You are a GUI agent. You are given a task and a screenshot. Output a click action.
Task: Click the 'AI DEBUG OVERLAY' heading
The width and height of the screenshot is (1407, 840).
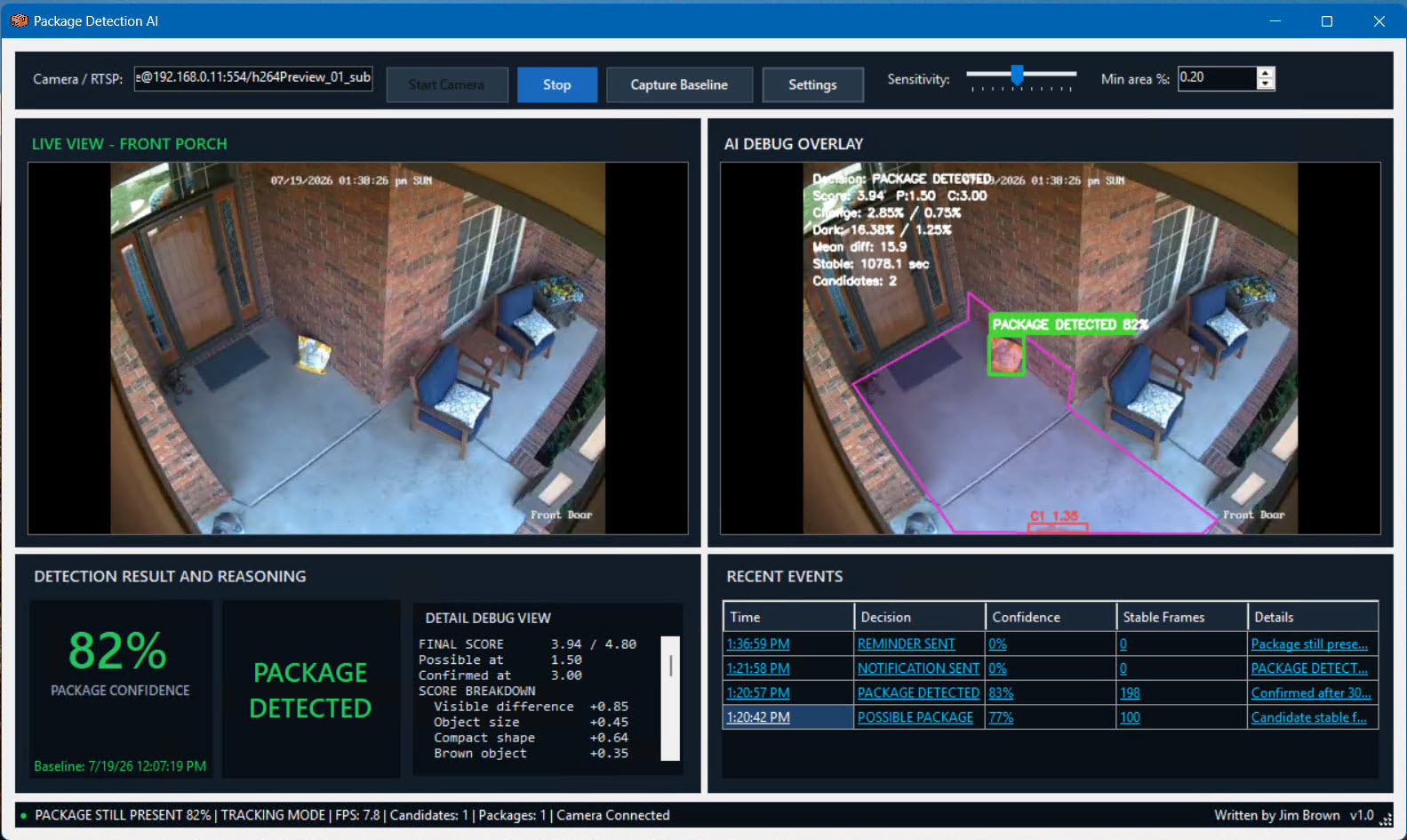pyautogui.click(x=794, y=144)
